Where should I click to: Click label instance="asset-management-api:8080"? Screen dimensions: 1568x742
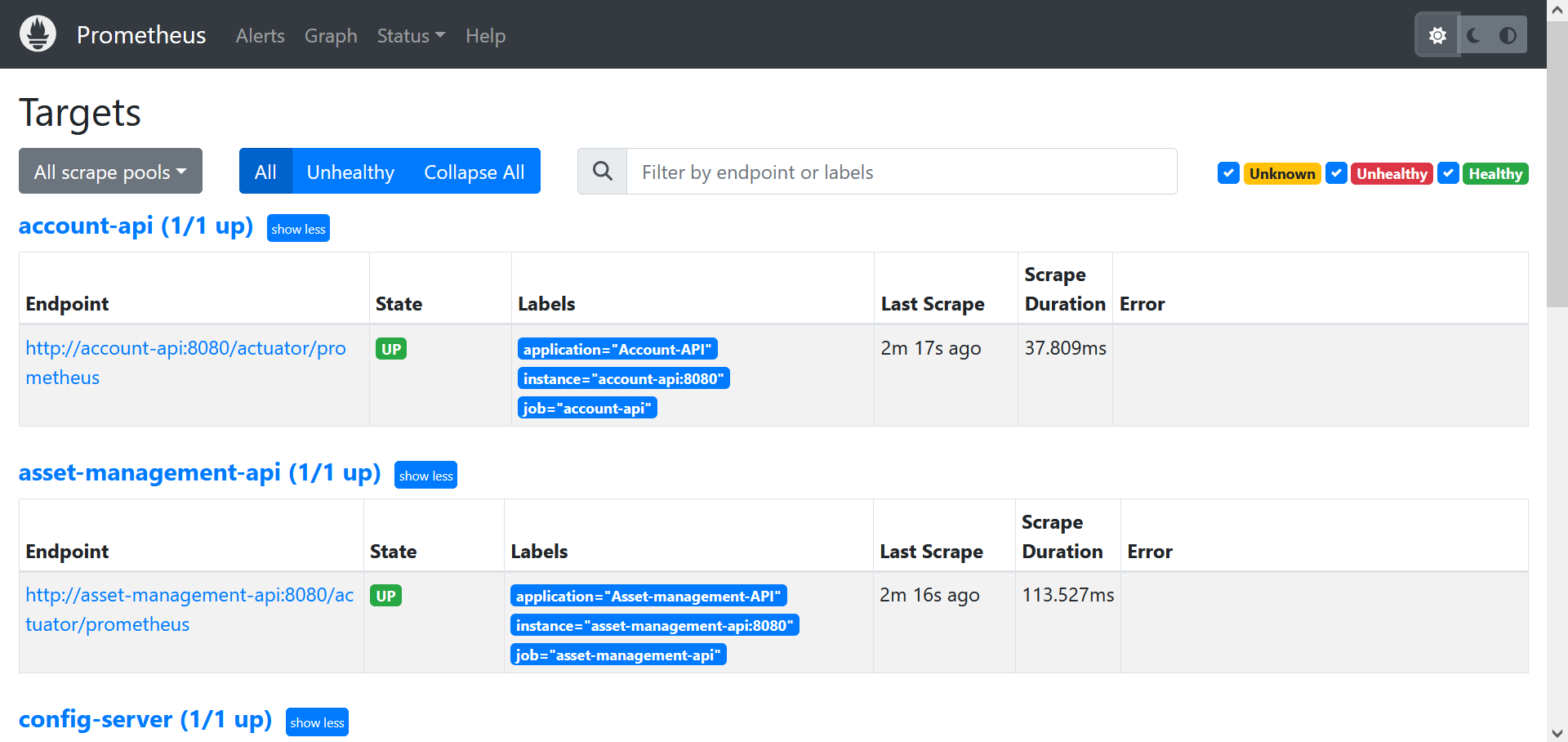tap(655, 625)
